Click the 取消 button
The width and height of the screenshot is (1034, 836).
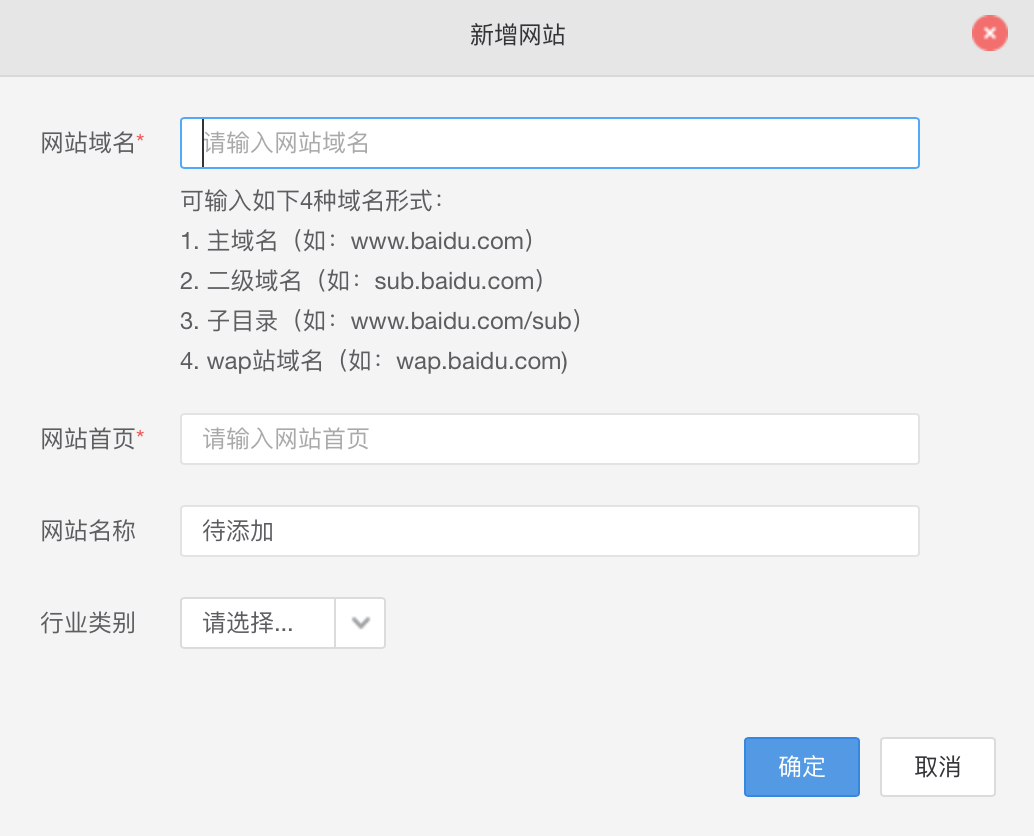click(937, 767)
